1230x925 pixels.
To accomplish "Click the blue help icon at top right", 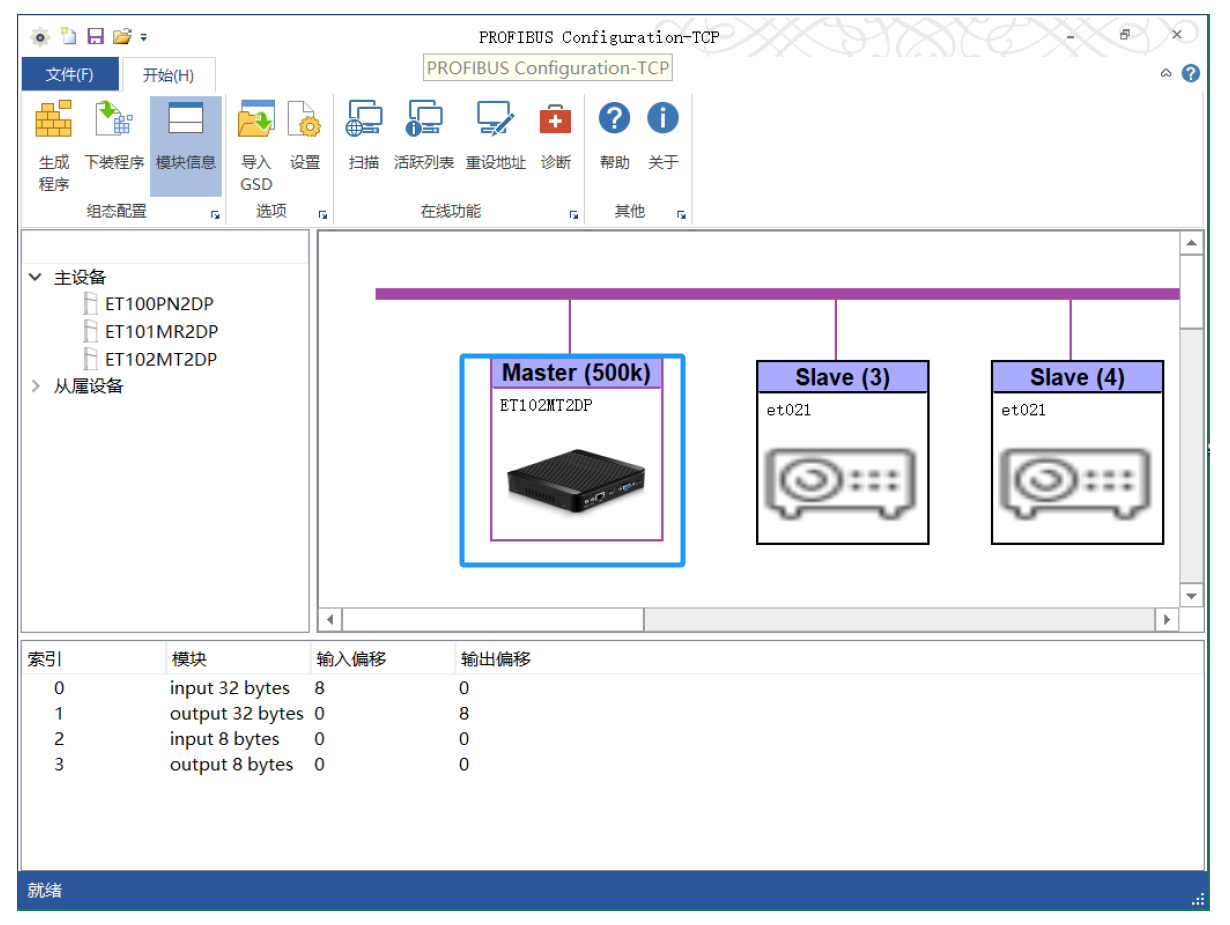I will [1190, 73].
